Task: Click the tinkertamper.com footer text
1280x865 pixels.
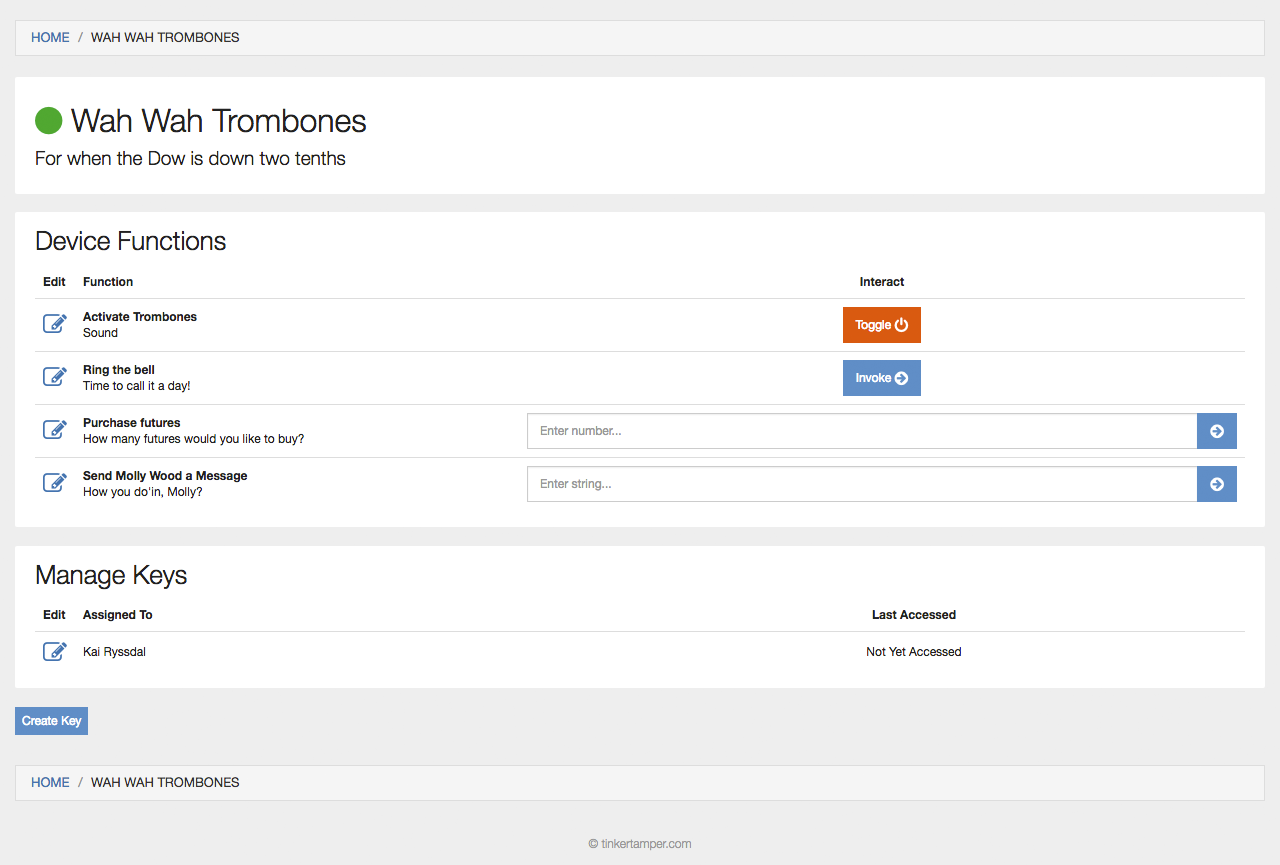Action: 640,844
